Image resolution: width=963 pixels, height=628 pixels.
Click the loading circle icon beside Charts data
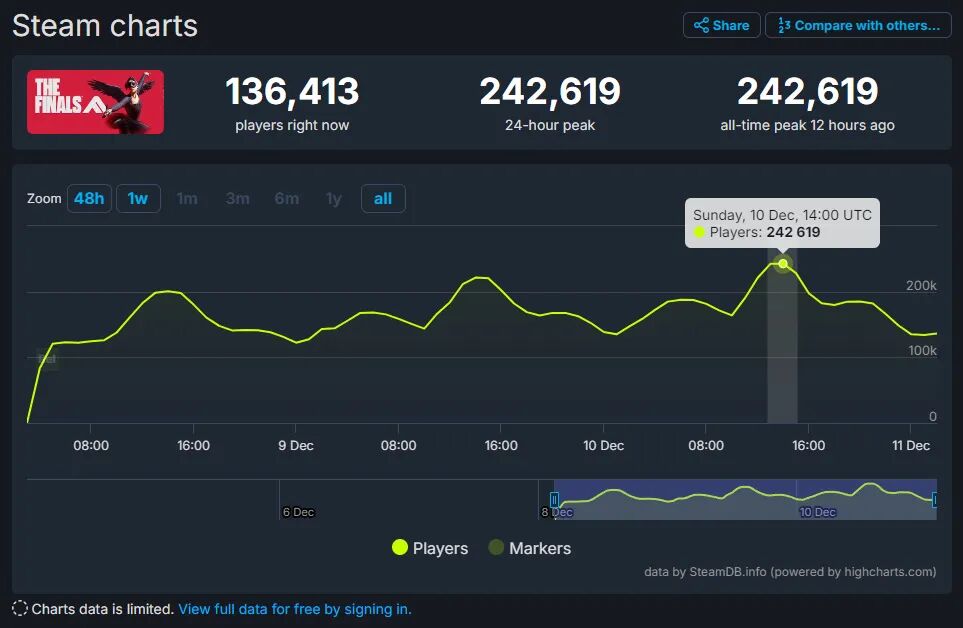point(20,608)
